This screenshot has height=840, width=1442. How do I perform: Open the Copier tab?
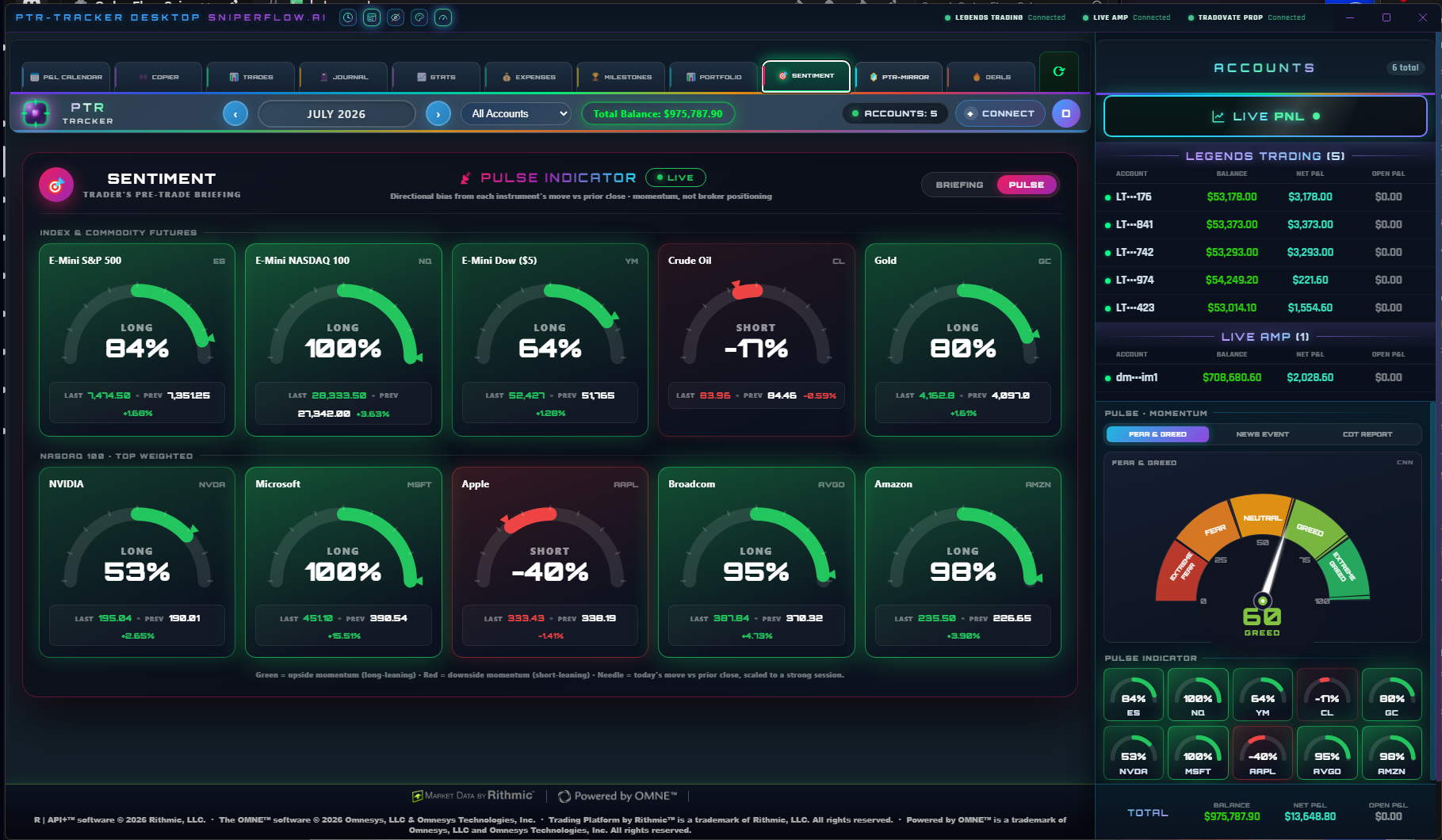pos(159,77)
